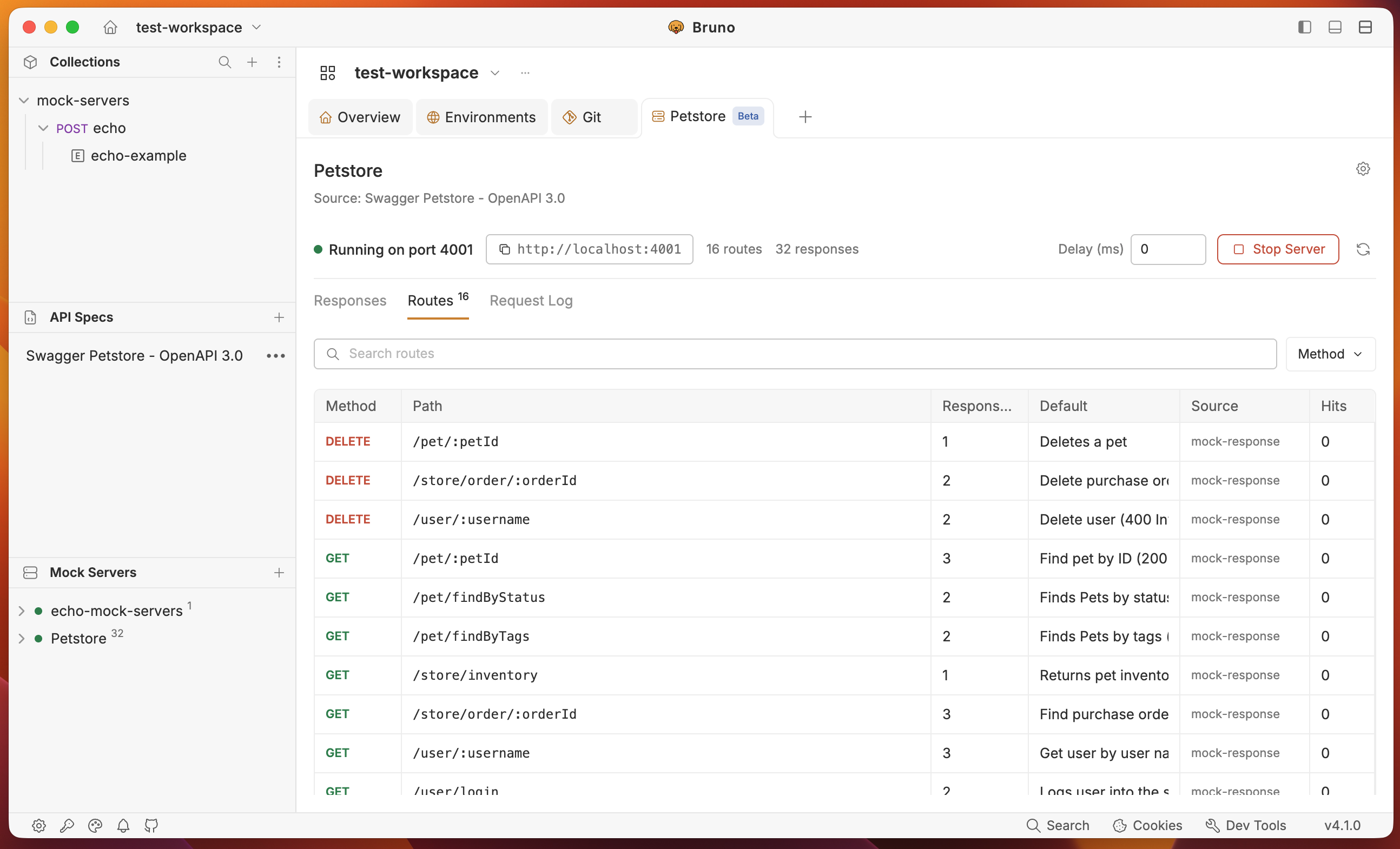Image resolution: width=1400 pixels, height=849 pixels.
Task: Expand the Petstore mock server
Action: click(x=22, y=638)
